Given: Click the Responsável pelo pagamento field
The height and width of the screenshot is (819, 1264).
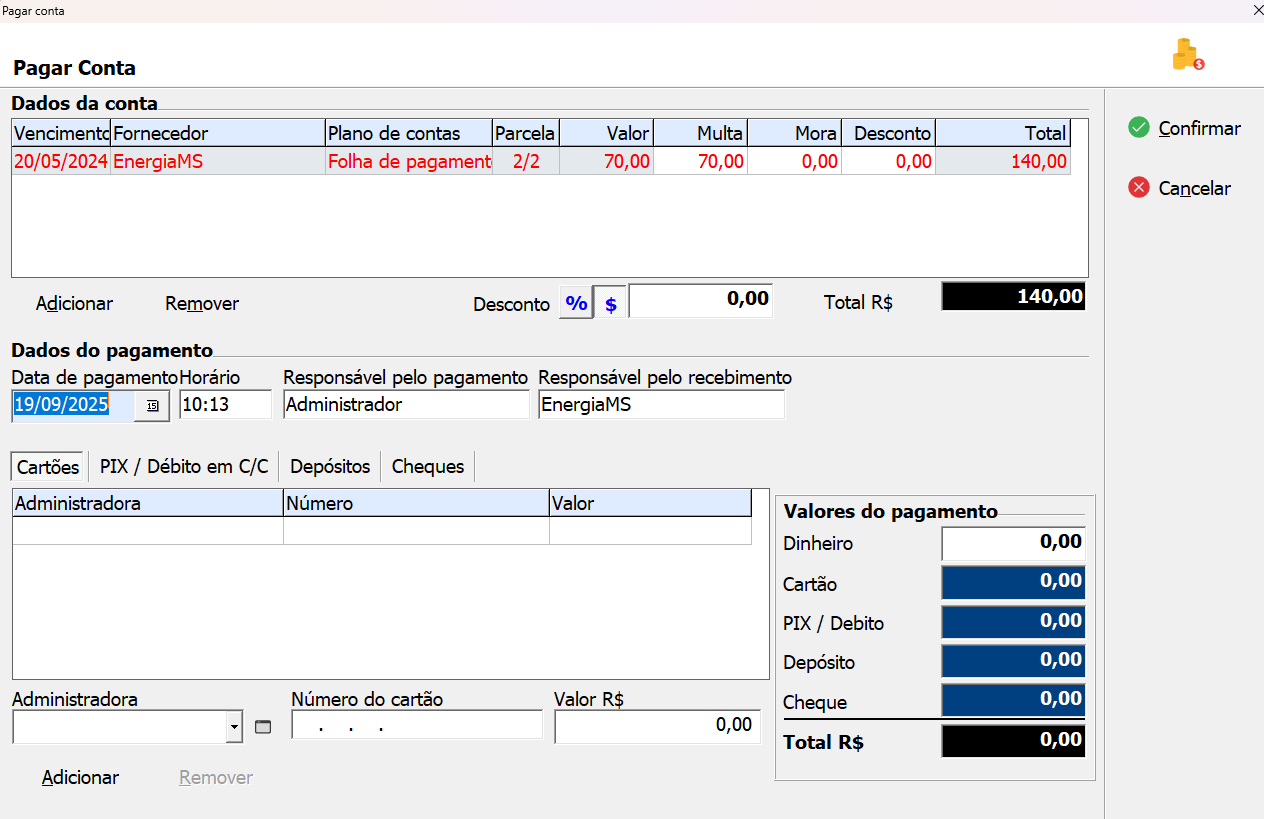Looking at the screenshot, I should point(406,405).
